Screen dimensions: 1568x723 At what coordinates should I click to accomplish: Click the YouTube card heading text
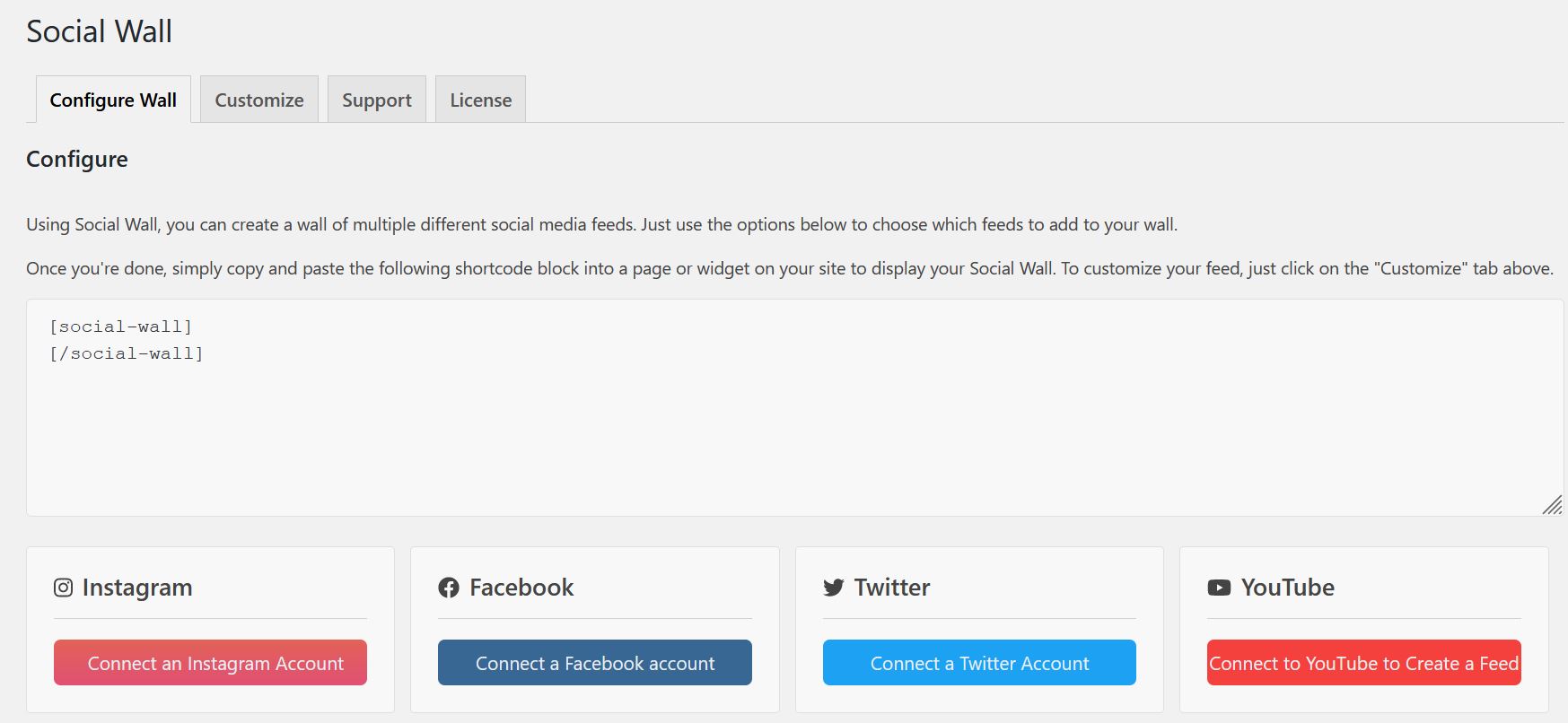(1288, 588)
